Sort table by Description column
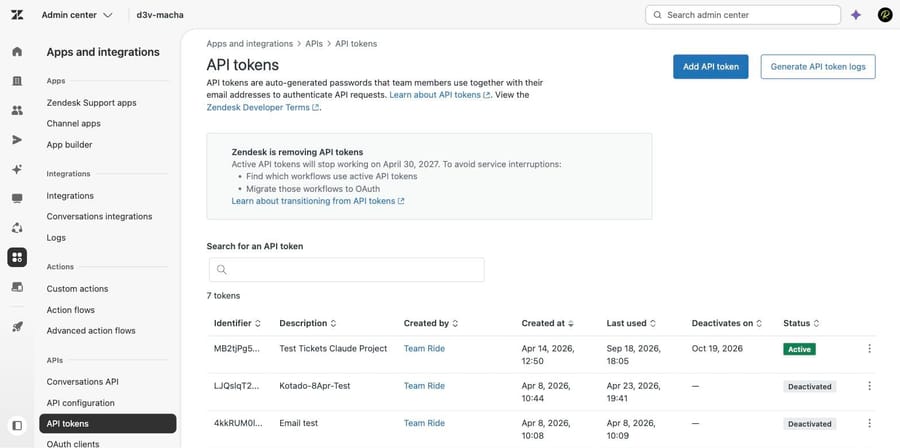 (308, 324)
